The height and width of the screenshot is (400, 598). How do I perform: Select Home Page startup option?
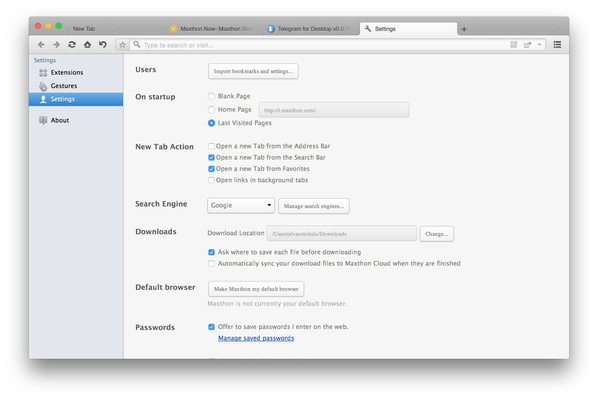[211, 109]
